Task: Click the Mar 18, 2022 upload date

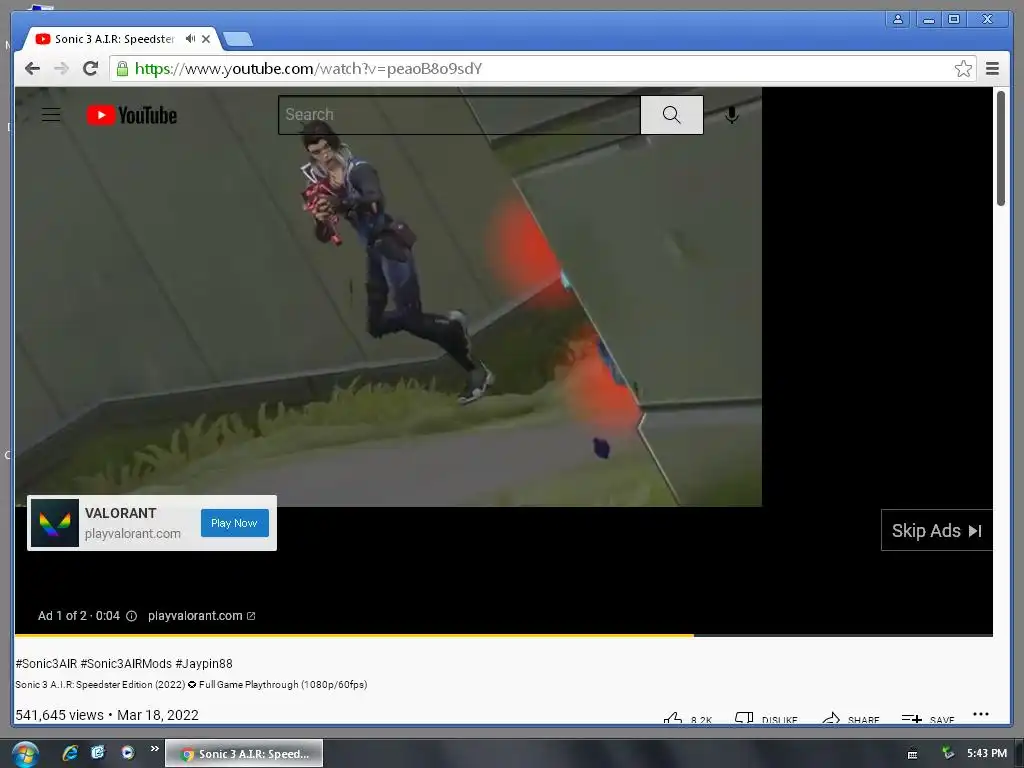Action: click(157, 715)
